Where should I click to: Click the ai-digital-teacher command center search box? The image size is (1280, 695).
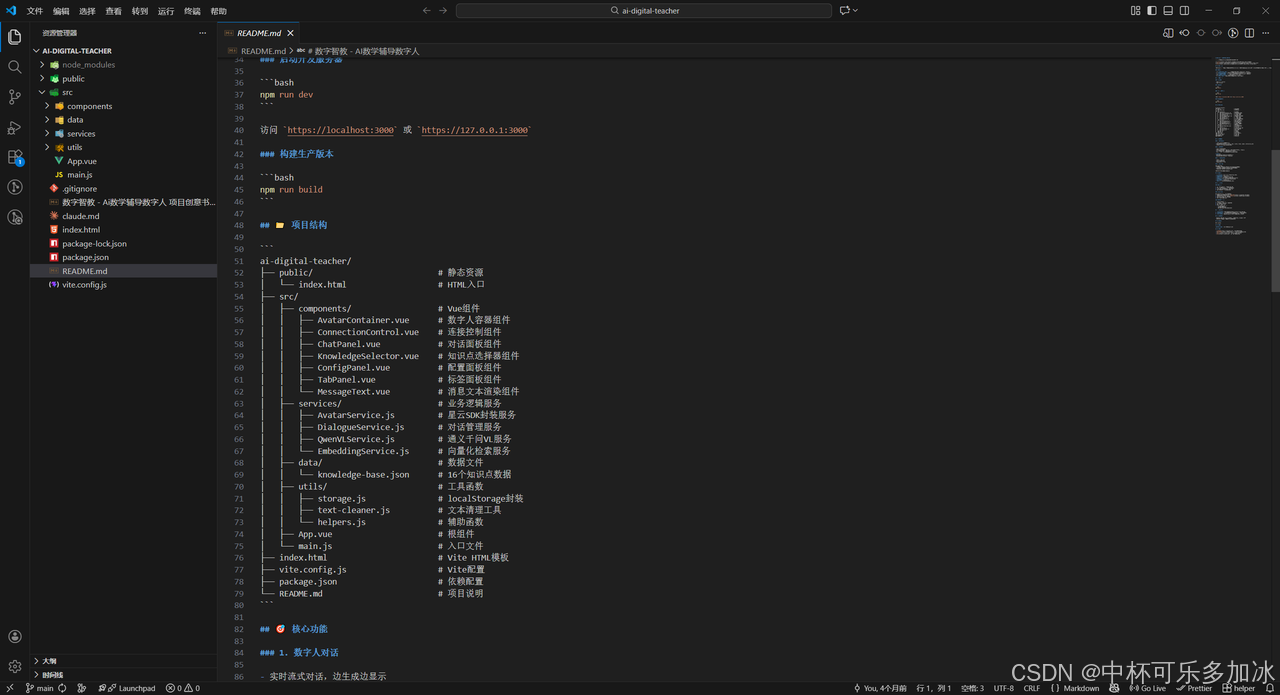pos(644,11)
